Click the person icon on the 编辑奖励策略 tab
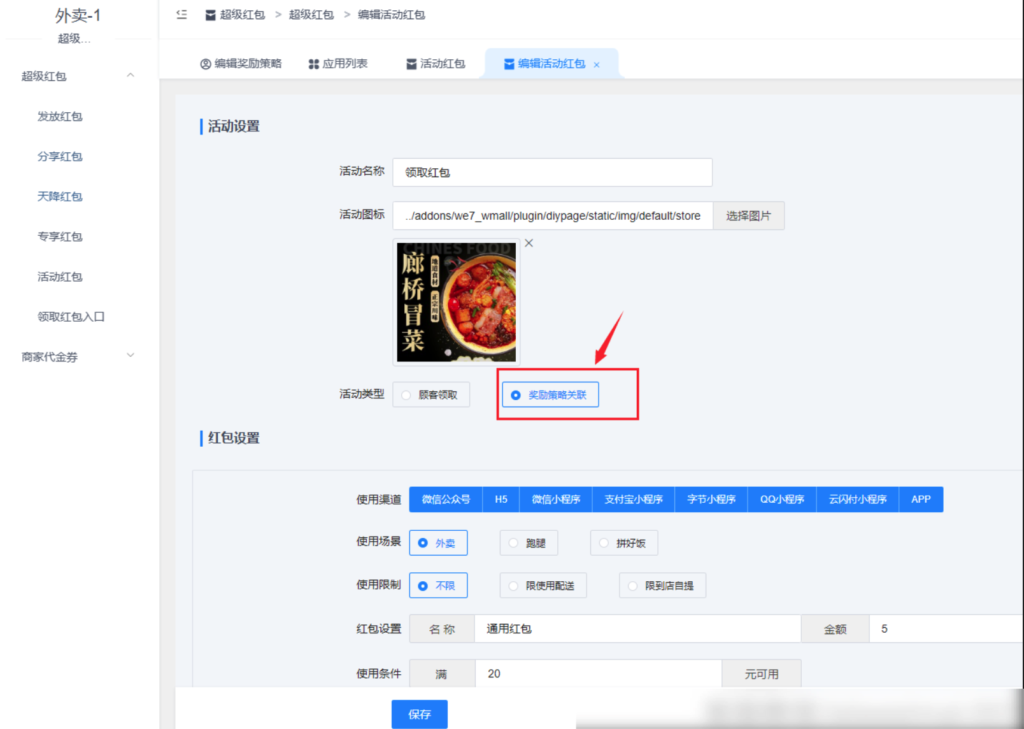The height and width of the screenshot is (729, 1024). [204, 63]
